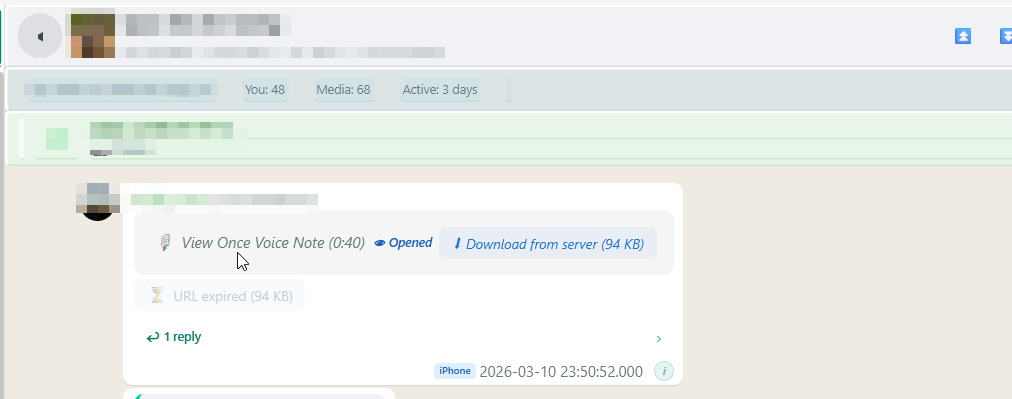Click the 'Opened' eye status label
The image size is (1012, 399).
click(403, 243)
